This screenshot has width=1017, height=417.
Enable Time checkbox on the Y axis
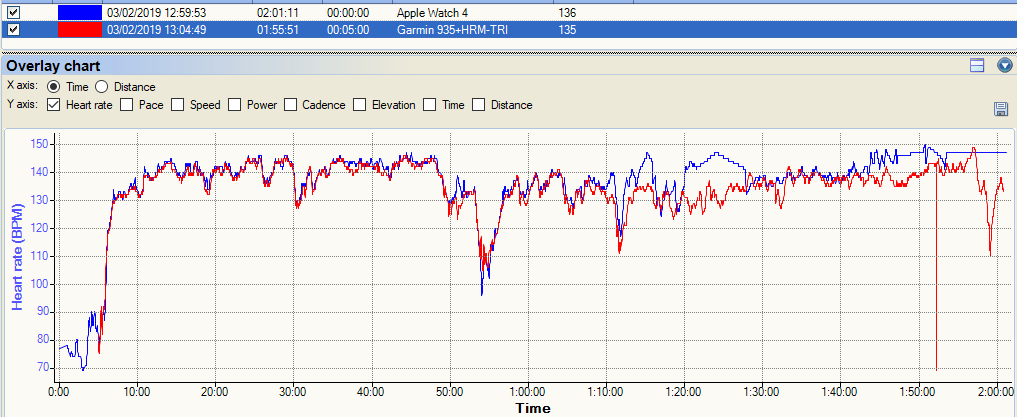(430, 104)
